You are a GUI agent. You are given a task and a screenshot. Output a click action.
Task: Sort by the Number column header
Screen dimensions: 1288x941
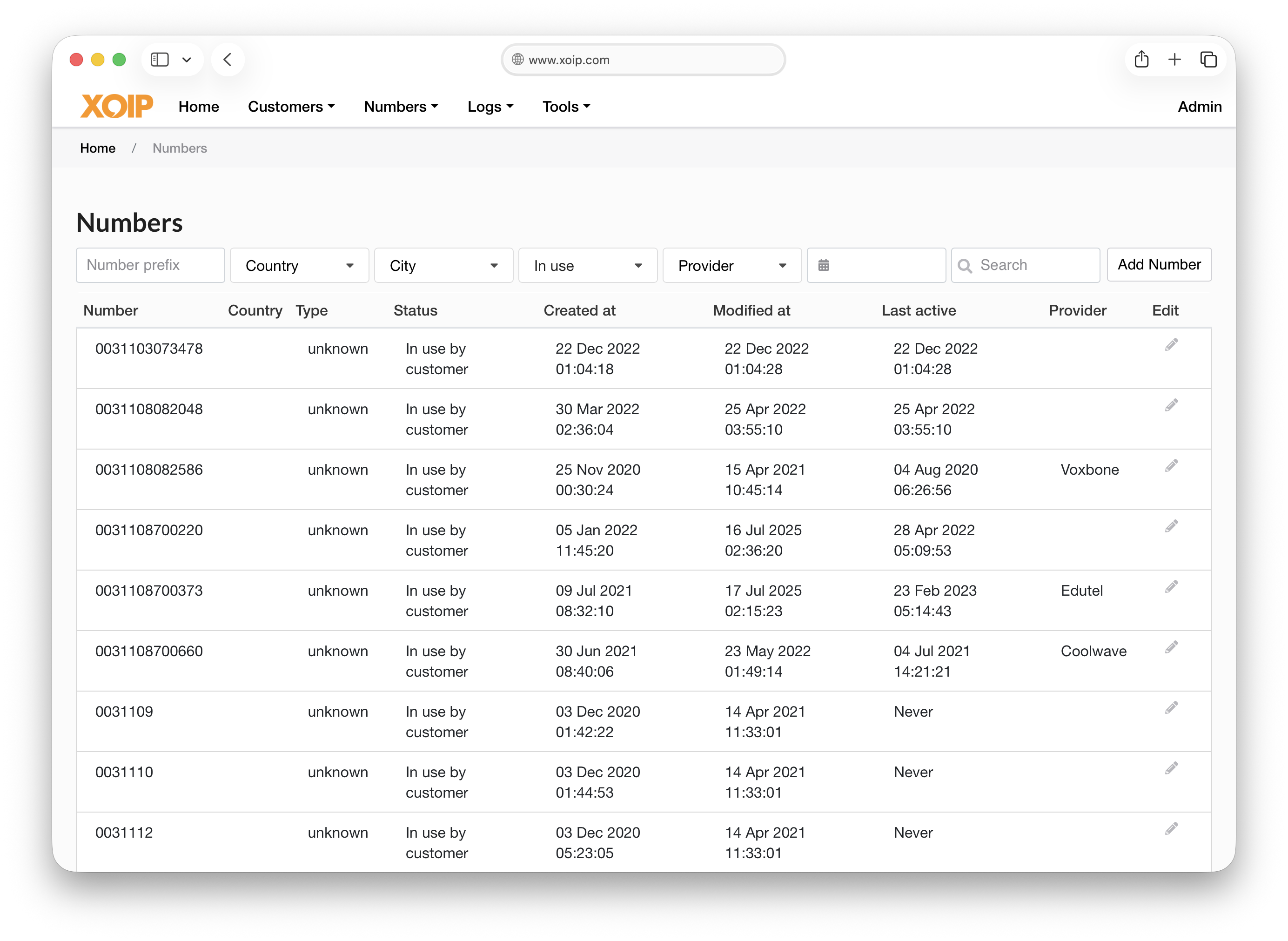tap(110, 310)
